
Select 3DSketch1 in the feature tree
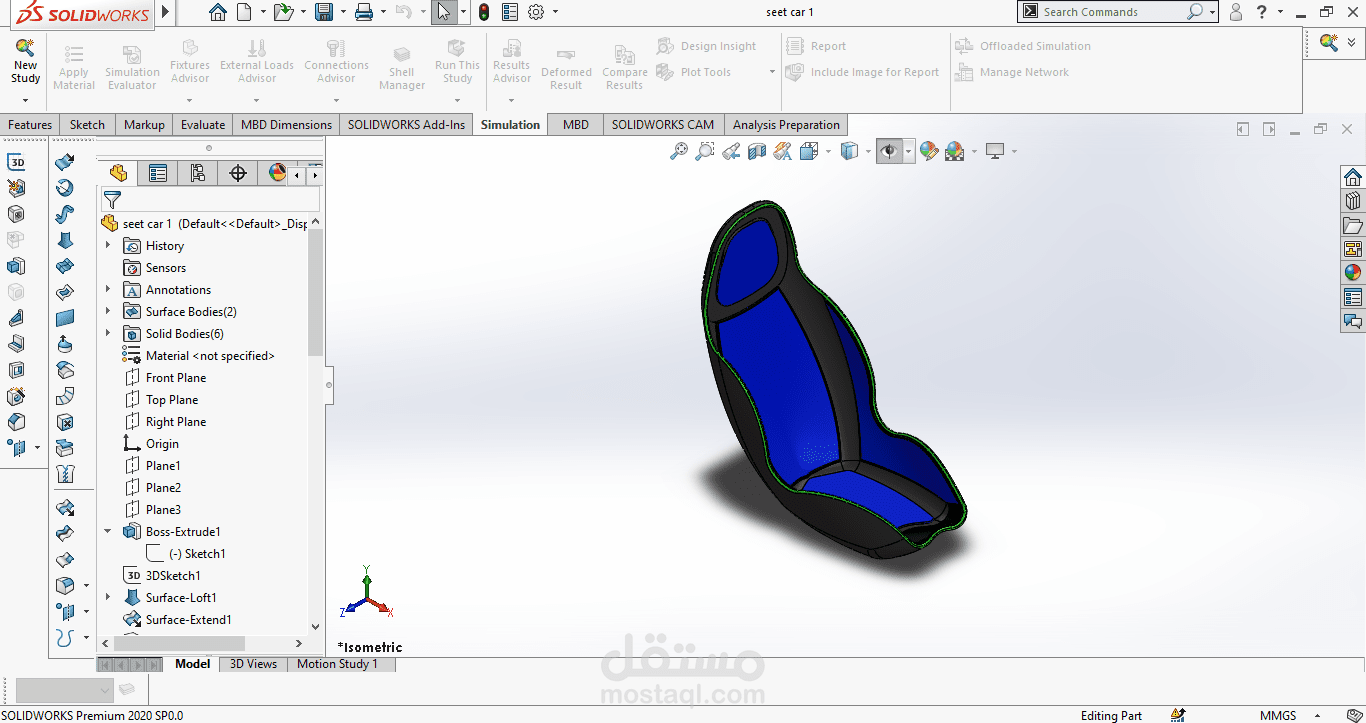(x=173, y=576)
